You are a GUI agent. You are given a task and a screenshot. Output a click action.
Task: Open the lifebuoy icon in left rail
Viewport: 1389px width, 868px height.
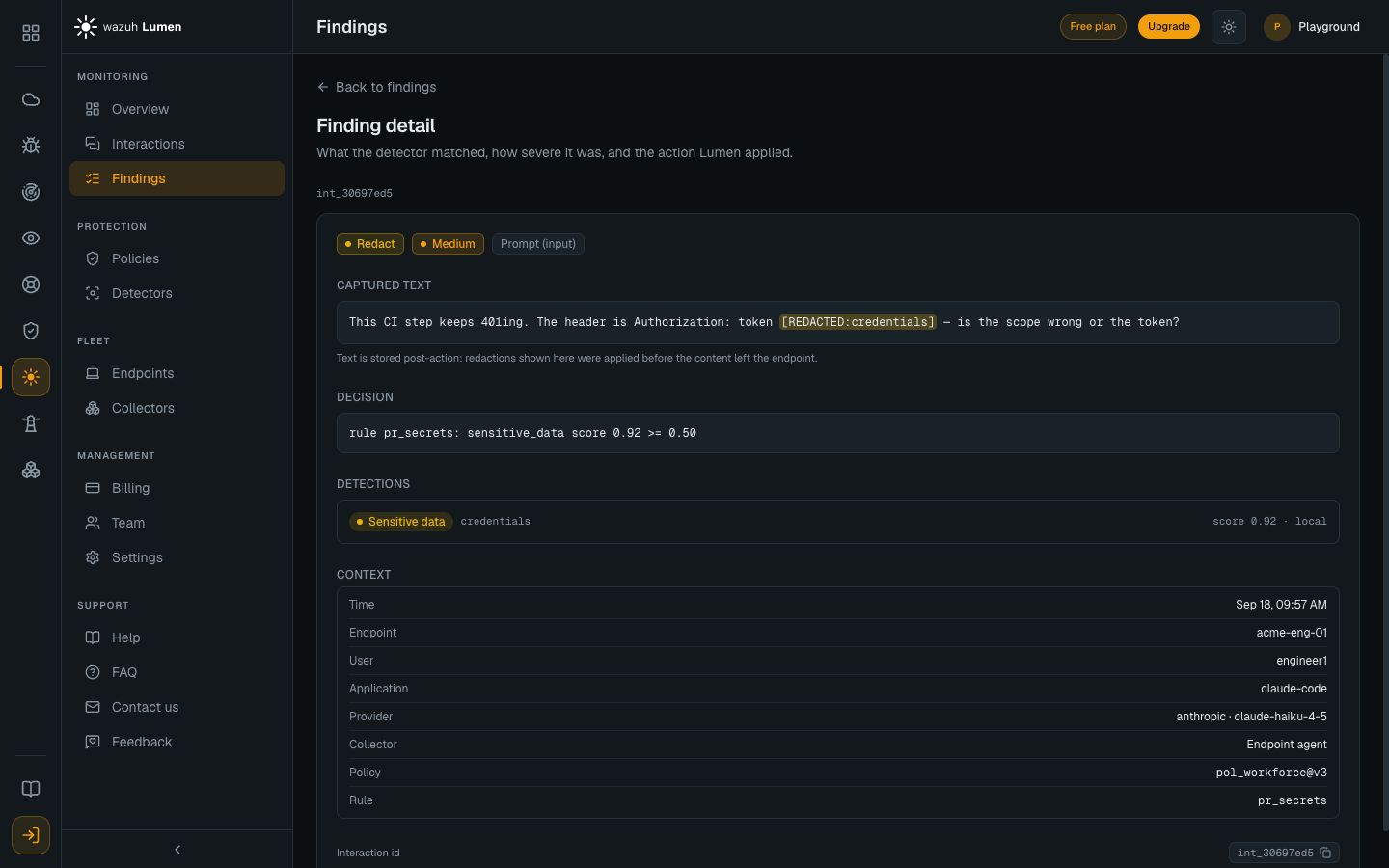click(31, 285)
